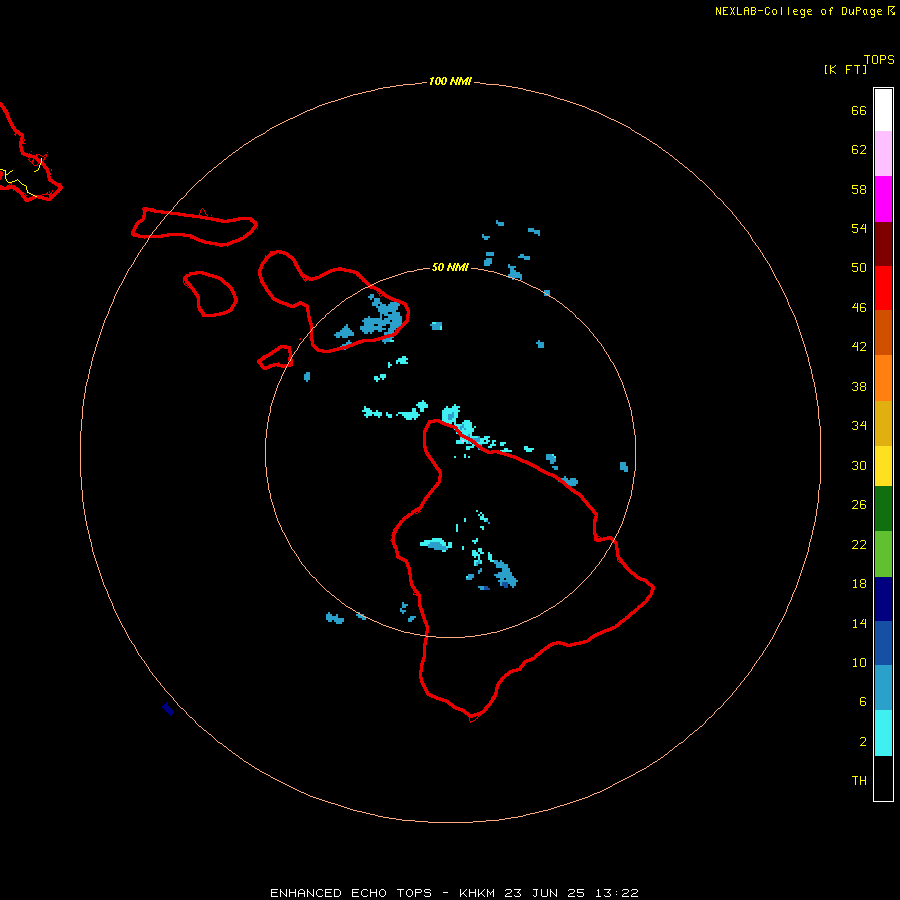
Task: Click the navy swatch between 14 and 18
Action: tap(883, 599)
